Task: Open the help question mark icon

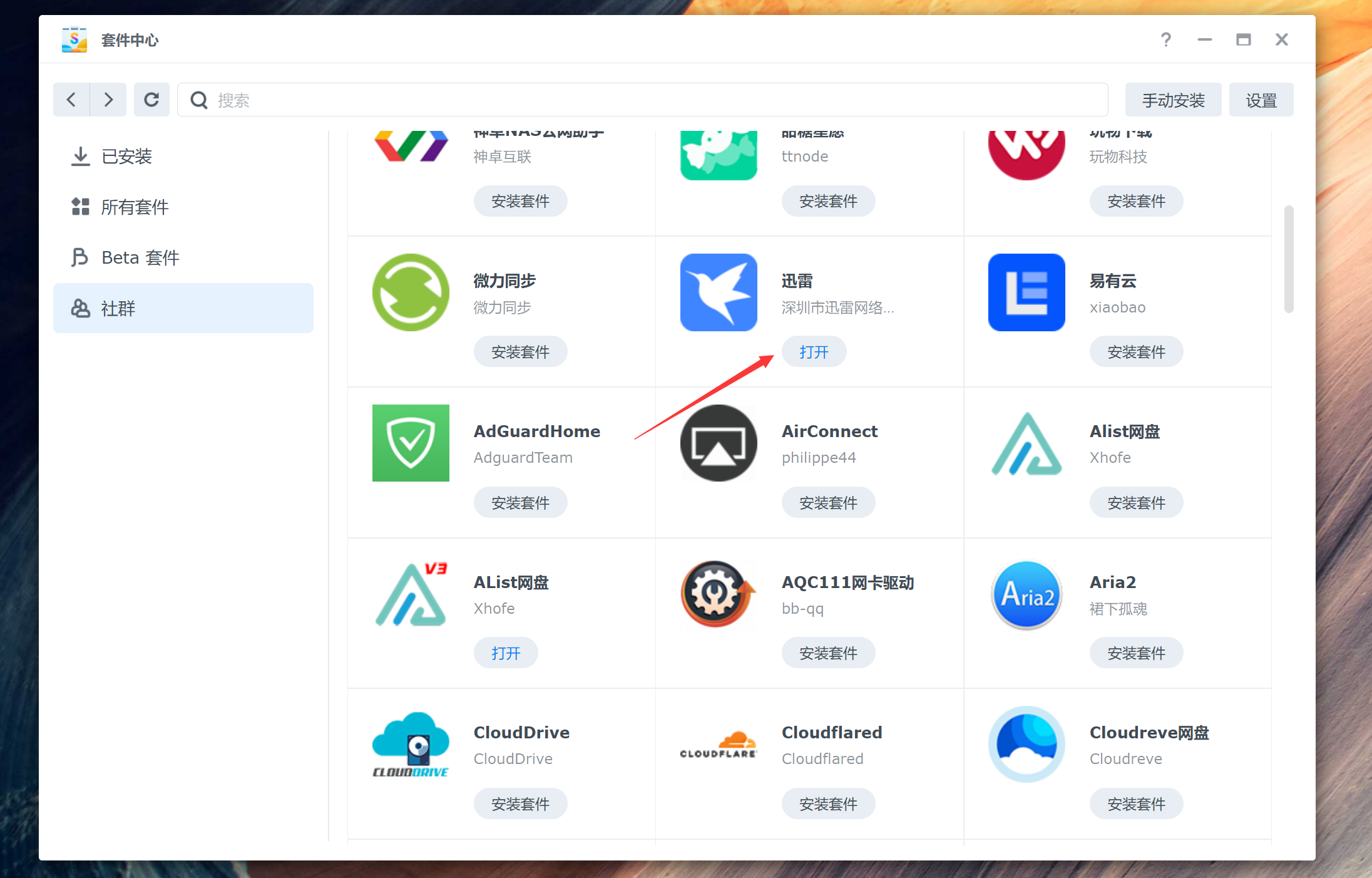Action: pos(1165,40)
